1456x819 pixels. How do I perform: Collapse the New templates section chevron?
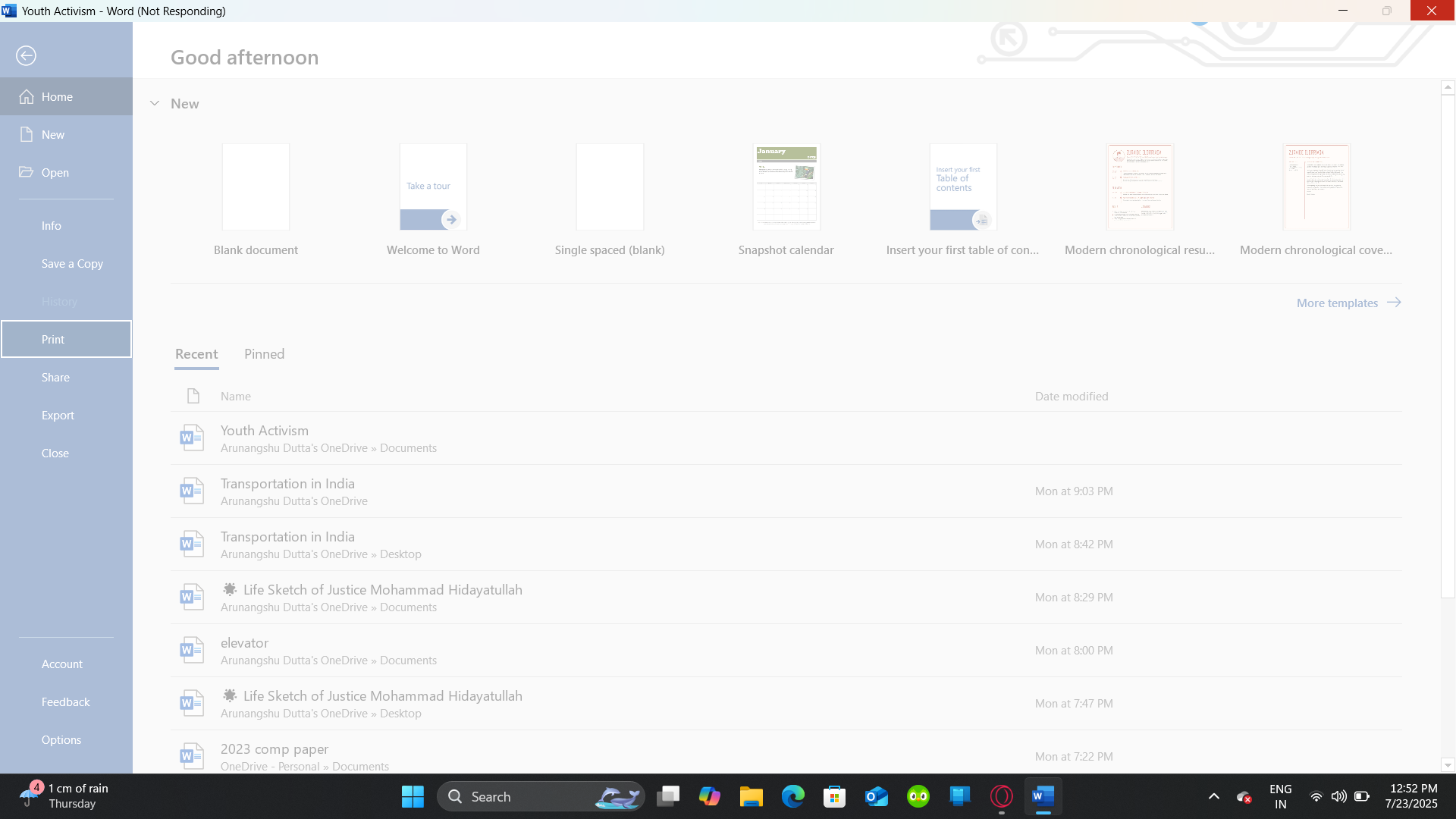[x=155, y=103]
